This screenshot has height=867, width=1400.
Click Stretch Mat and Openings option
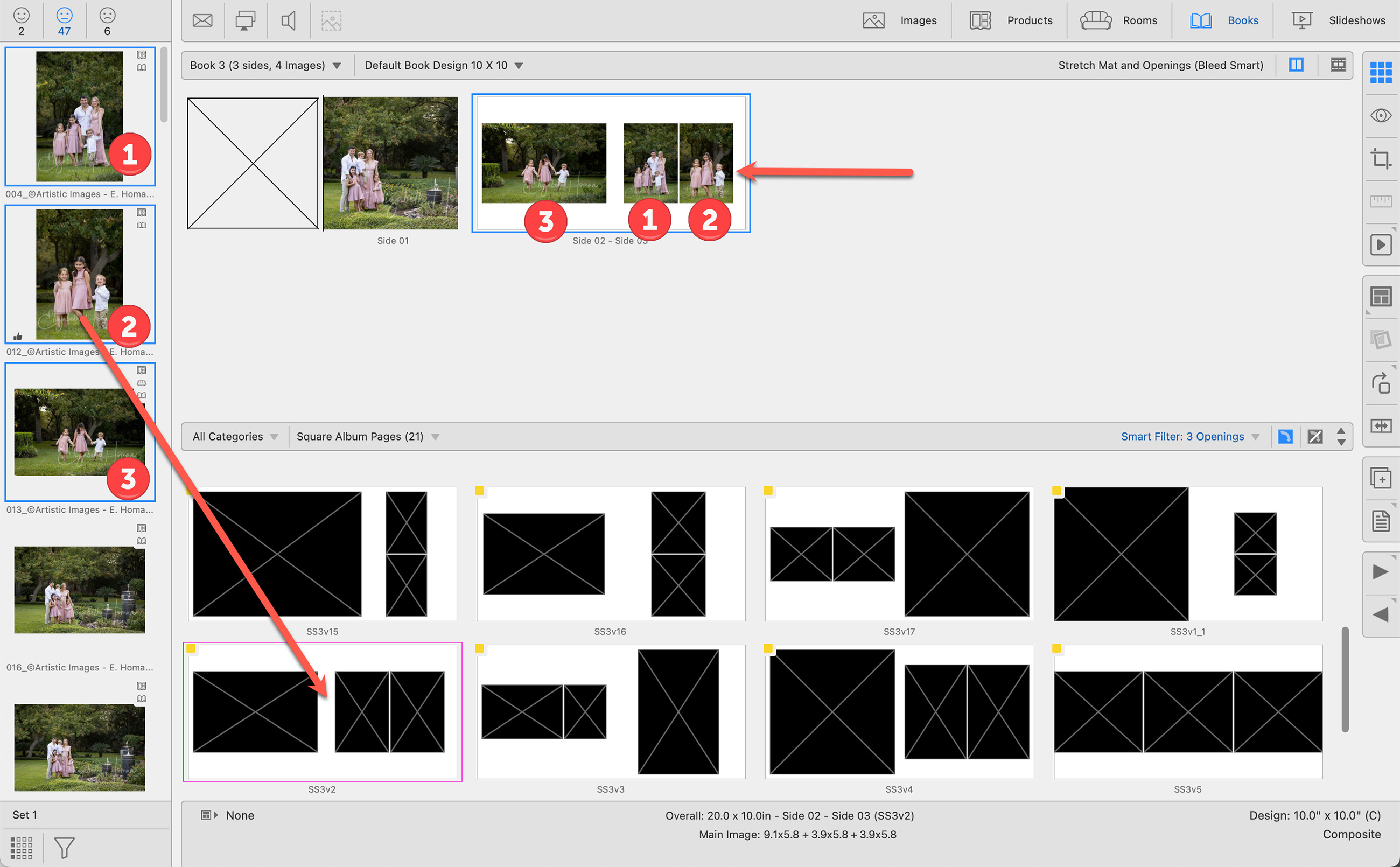pyautogui.click(x=1160, y=65)
